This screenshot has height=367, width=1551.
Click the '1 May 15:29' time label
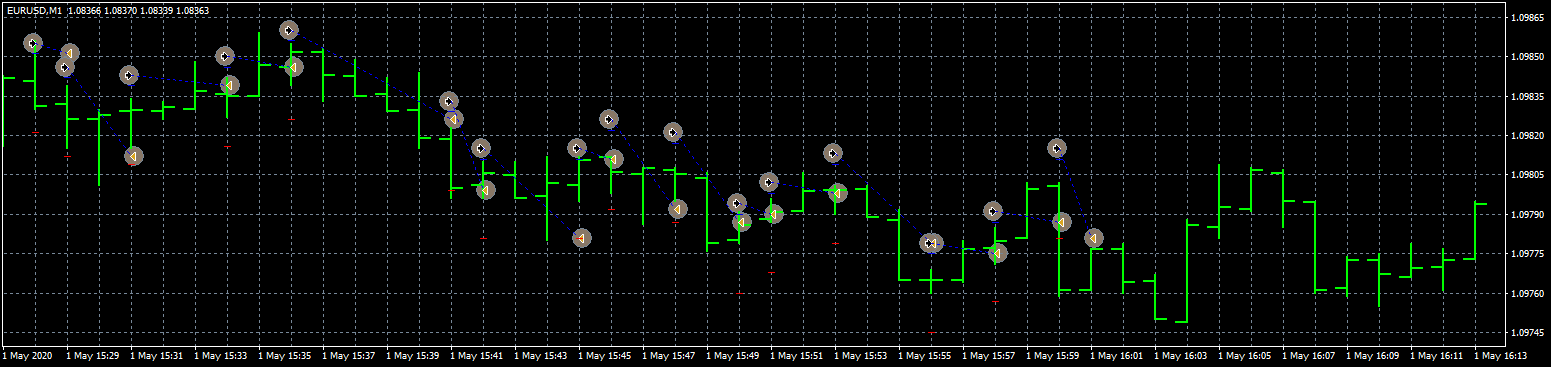tap(93, 356)
